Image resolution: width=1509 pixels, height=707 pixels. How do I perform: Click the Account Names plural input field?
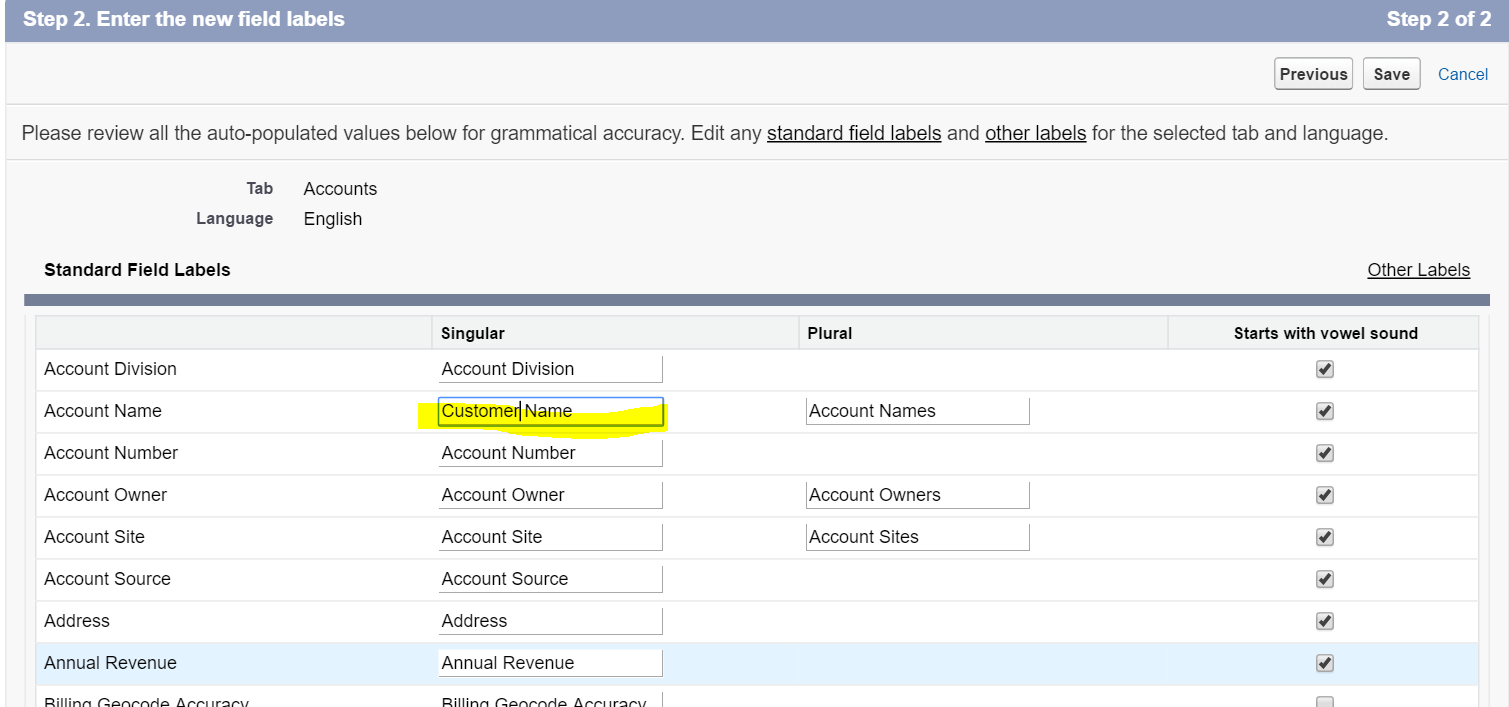click(917, 411)
